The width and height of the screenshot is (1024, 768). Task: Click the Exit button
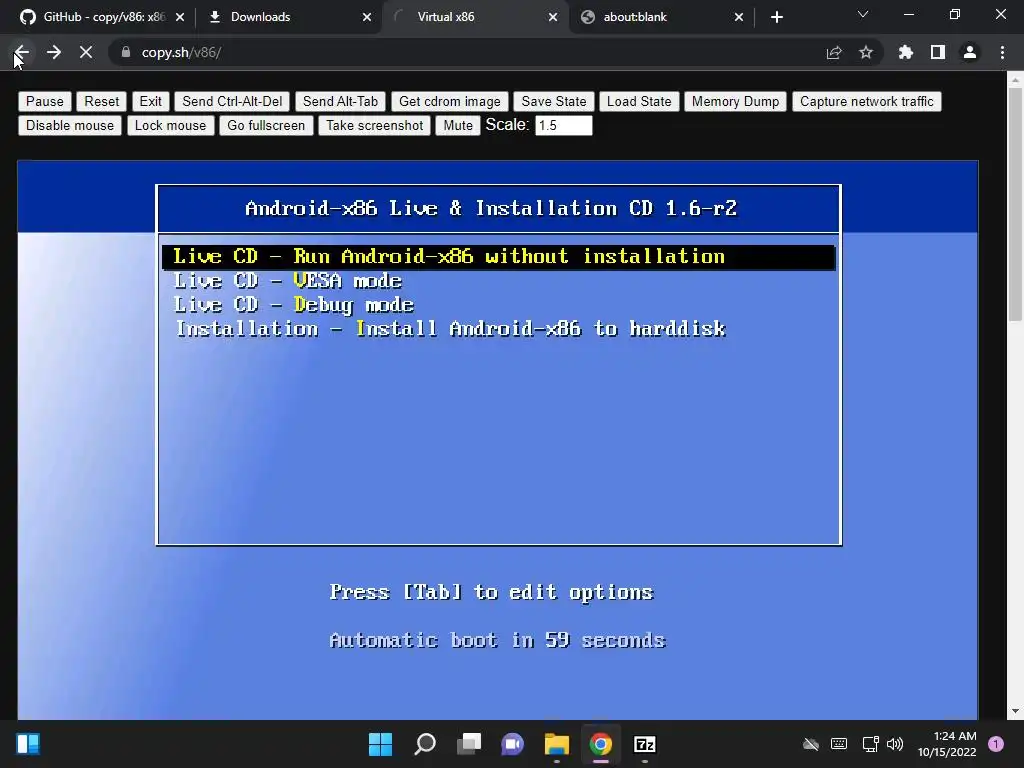click(150, 101)
